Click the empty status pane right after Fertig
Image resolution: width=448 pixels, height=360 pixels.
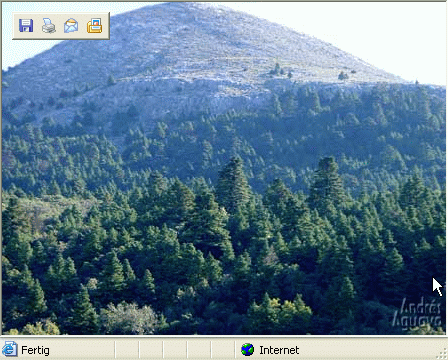127,350
